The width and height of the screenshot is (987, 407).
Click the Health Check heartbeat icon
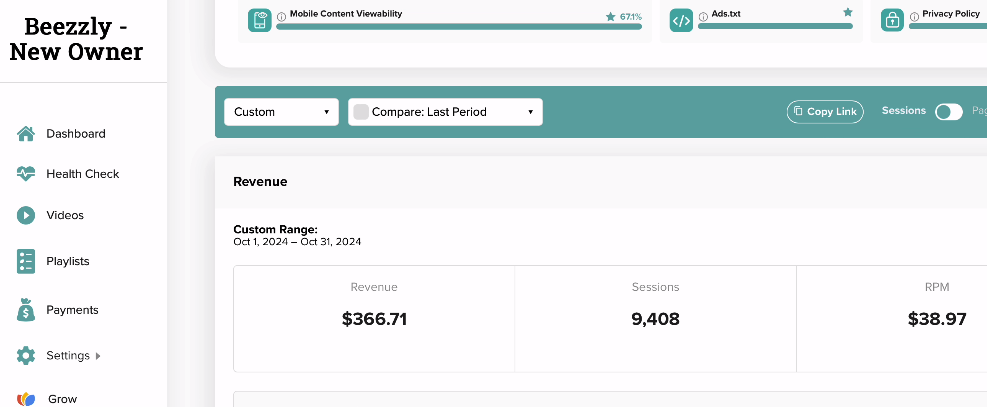coord(26,174)
